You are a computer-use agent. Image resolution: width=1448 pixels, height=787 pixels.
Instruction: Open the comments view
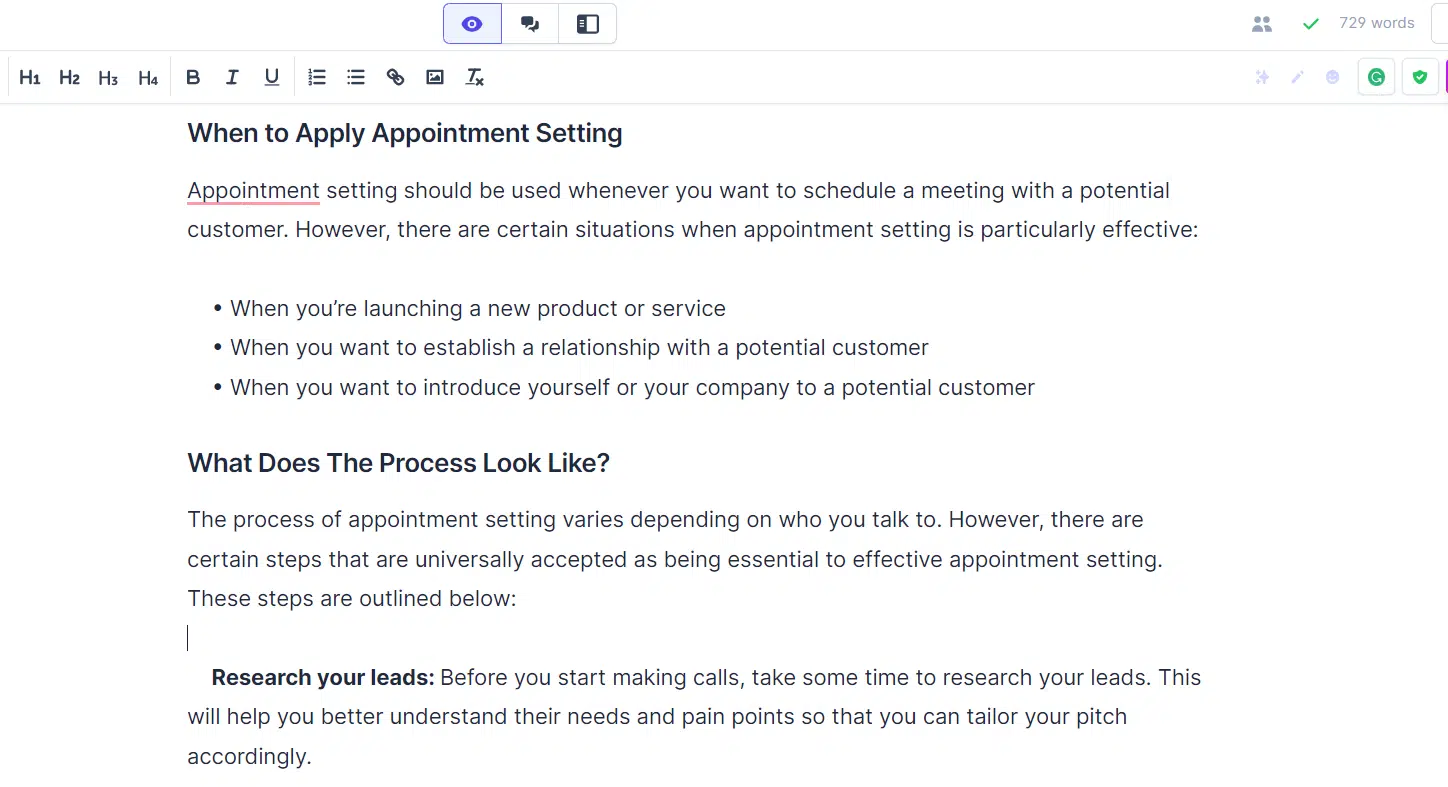(x=530, y=24)
